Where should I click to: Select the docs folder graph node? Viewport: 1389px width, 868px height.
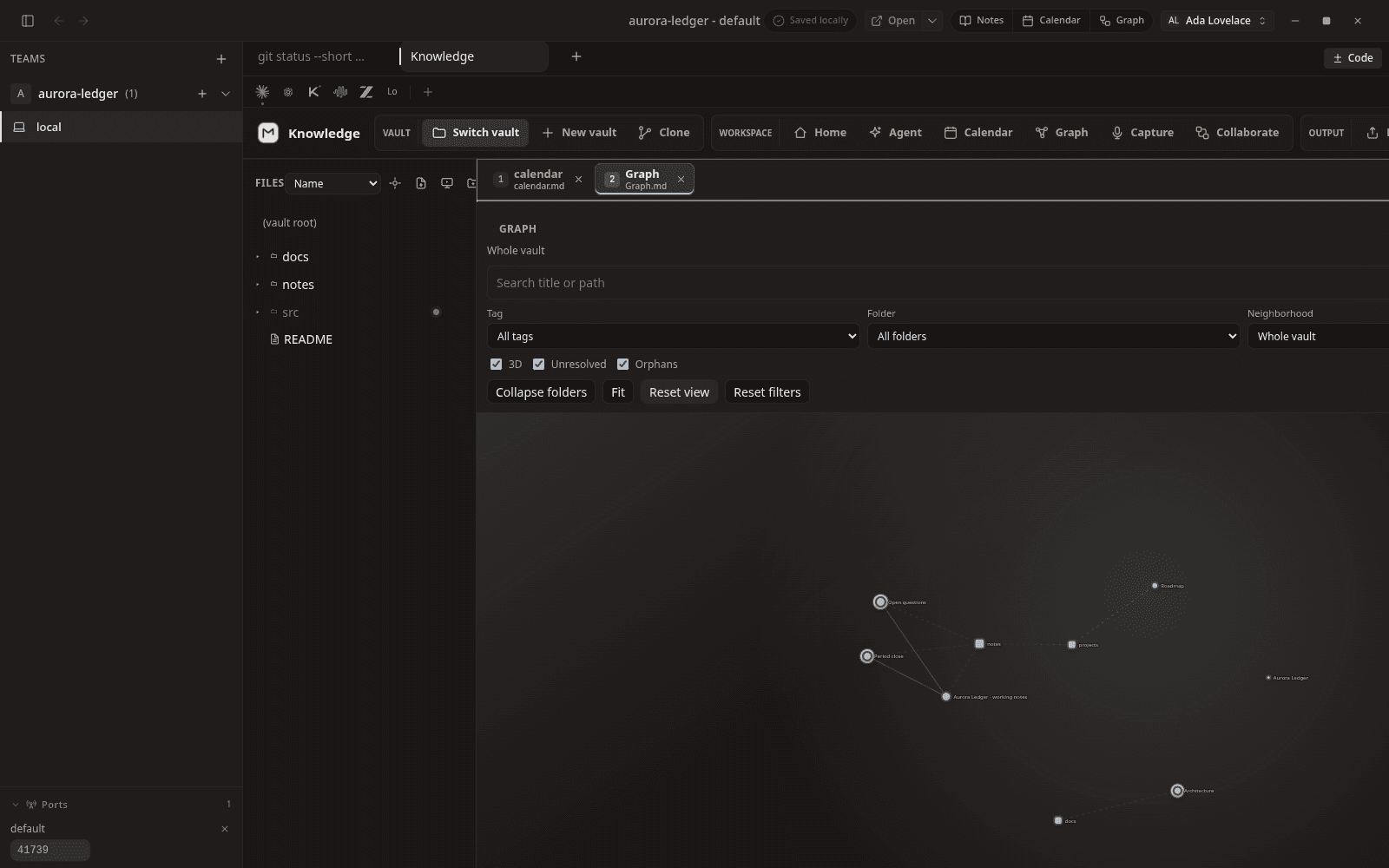tap(1058, 820)
